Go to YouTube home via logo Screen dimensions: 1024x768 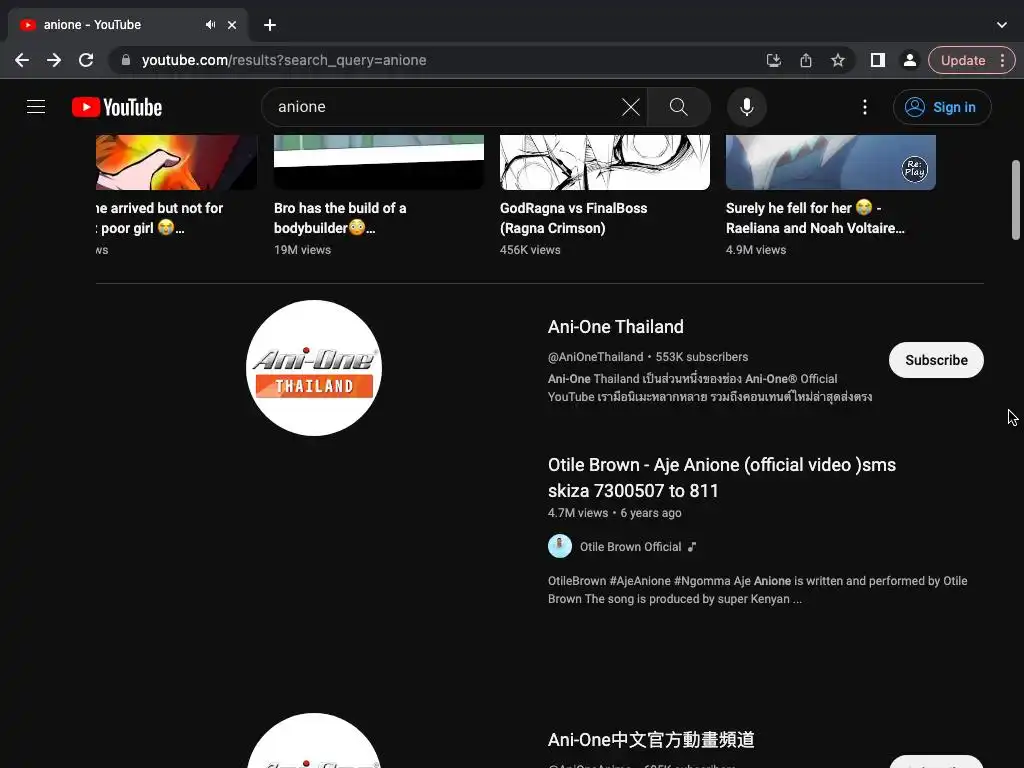[x=117, y=107]
